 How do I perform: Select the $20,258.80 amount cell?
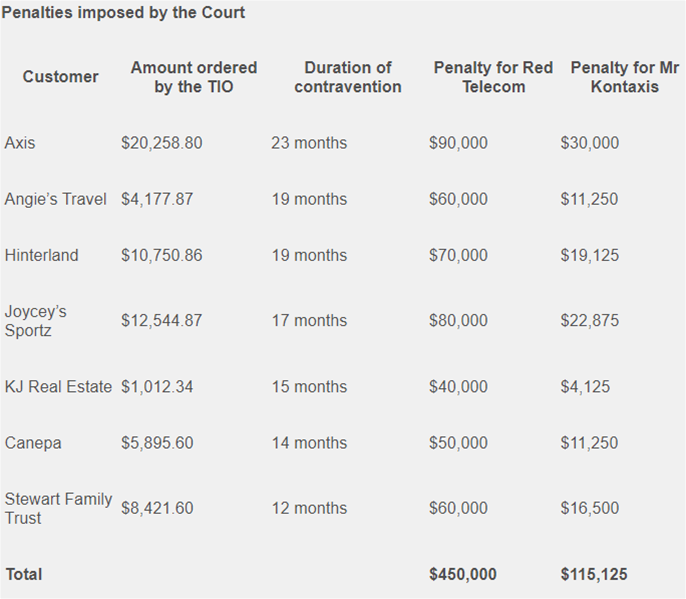162,143
